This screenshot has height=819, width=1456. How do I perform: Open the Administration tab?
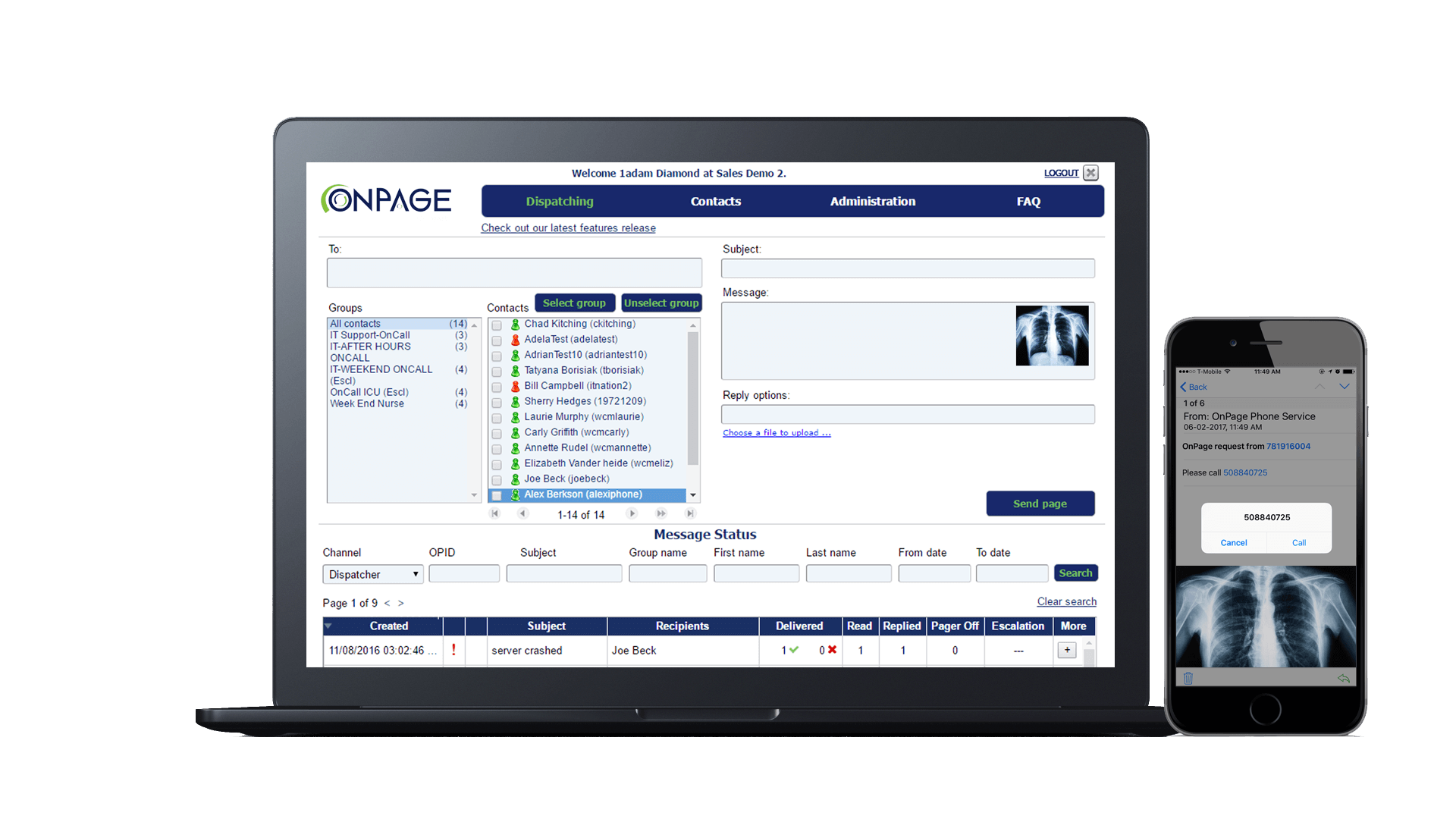(x=873, y=201)
